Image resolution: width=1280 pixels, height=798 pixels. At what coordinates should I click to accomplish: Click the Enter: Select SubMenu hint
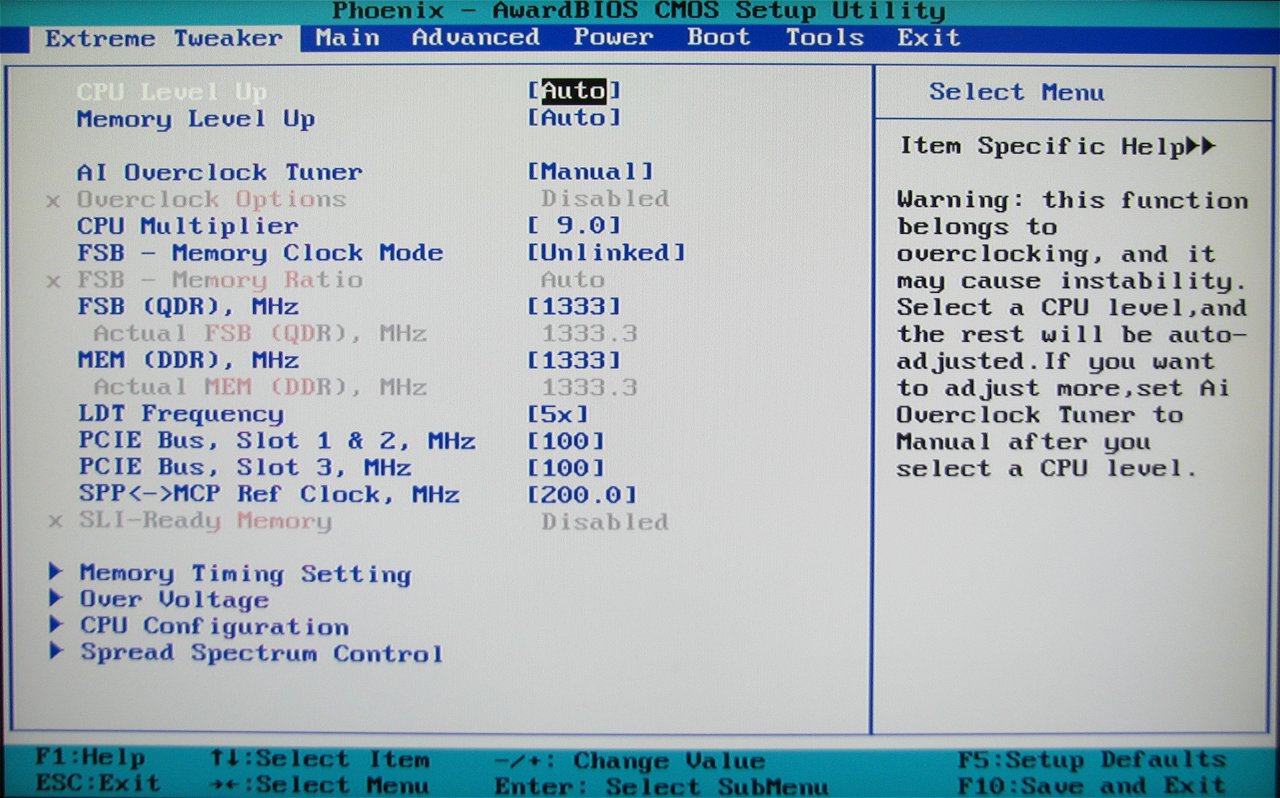[x=661, y=786]
